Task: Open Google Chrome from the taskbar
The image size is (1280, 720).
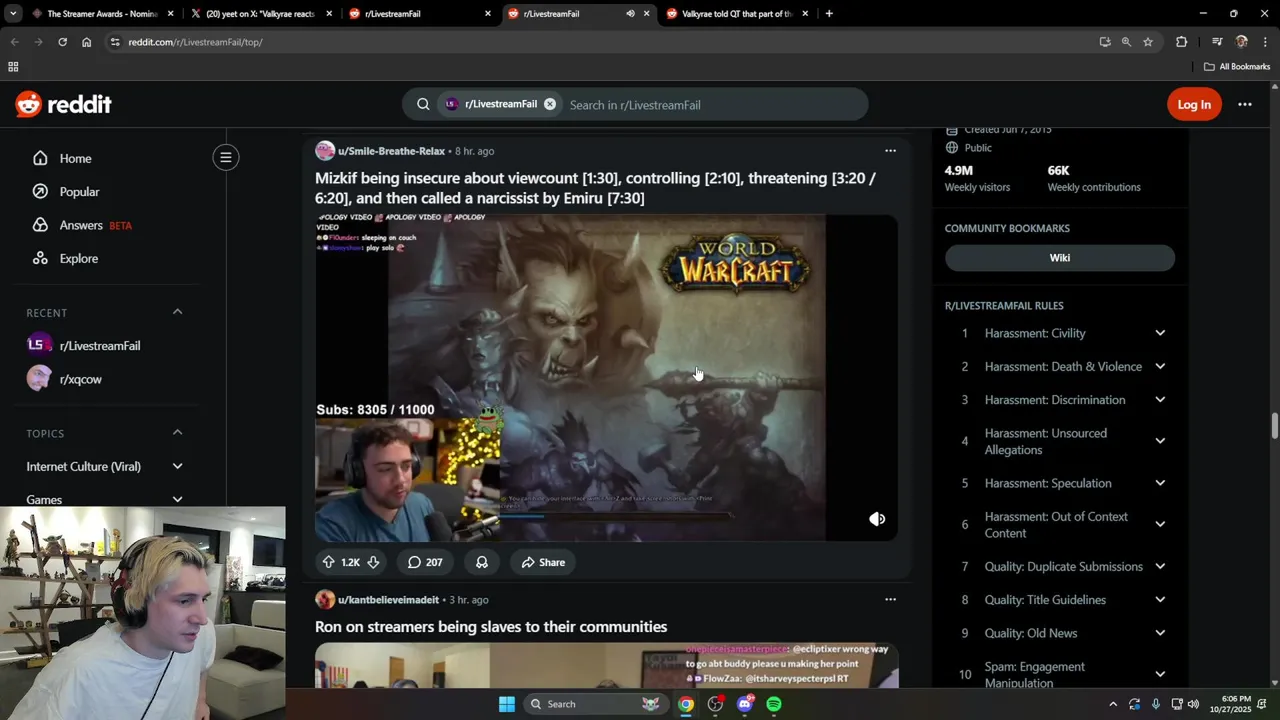Action: 686,704
